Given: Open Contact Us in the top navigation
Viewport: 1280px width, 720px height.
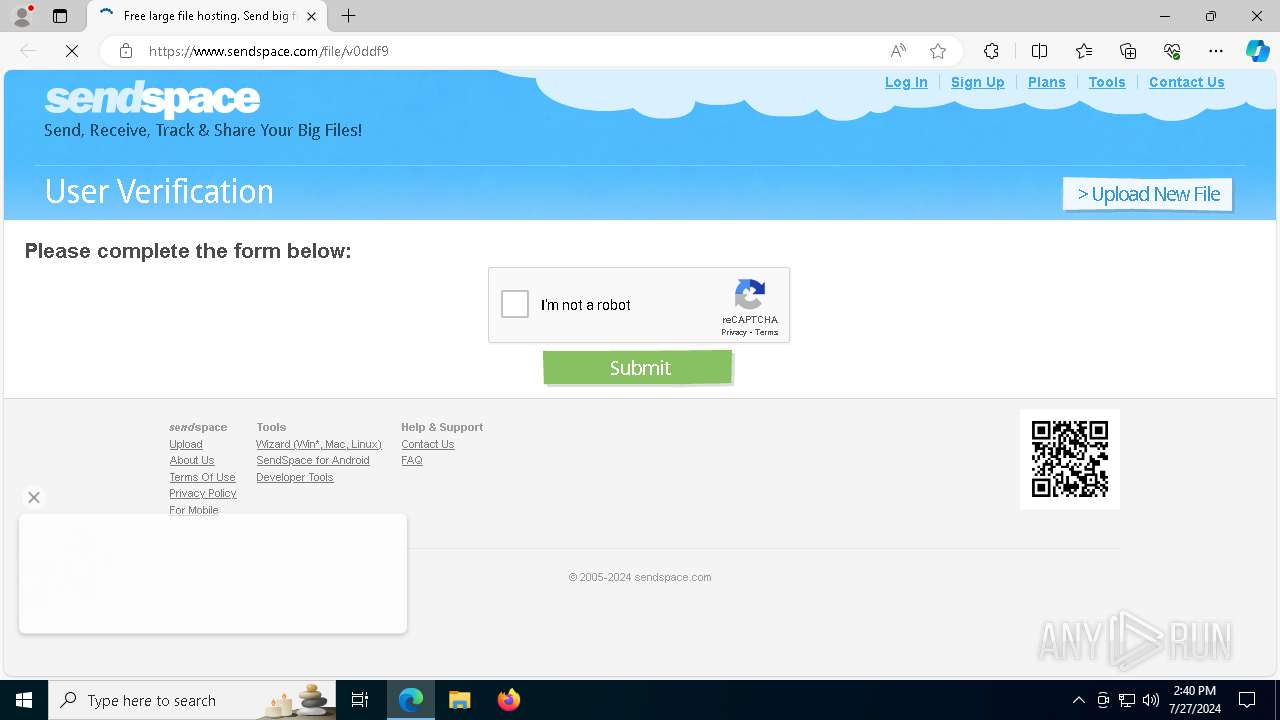Looking at the screenshot, I should (x=1186, y=82).
